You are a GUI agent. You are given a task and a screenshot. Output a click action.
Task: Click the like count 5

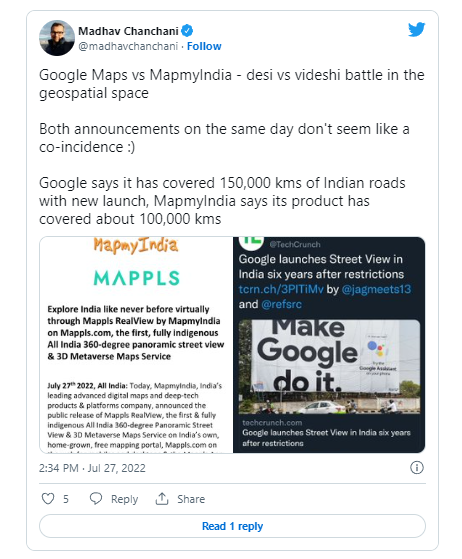pyautogui.click(x=66, y=499)
